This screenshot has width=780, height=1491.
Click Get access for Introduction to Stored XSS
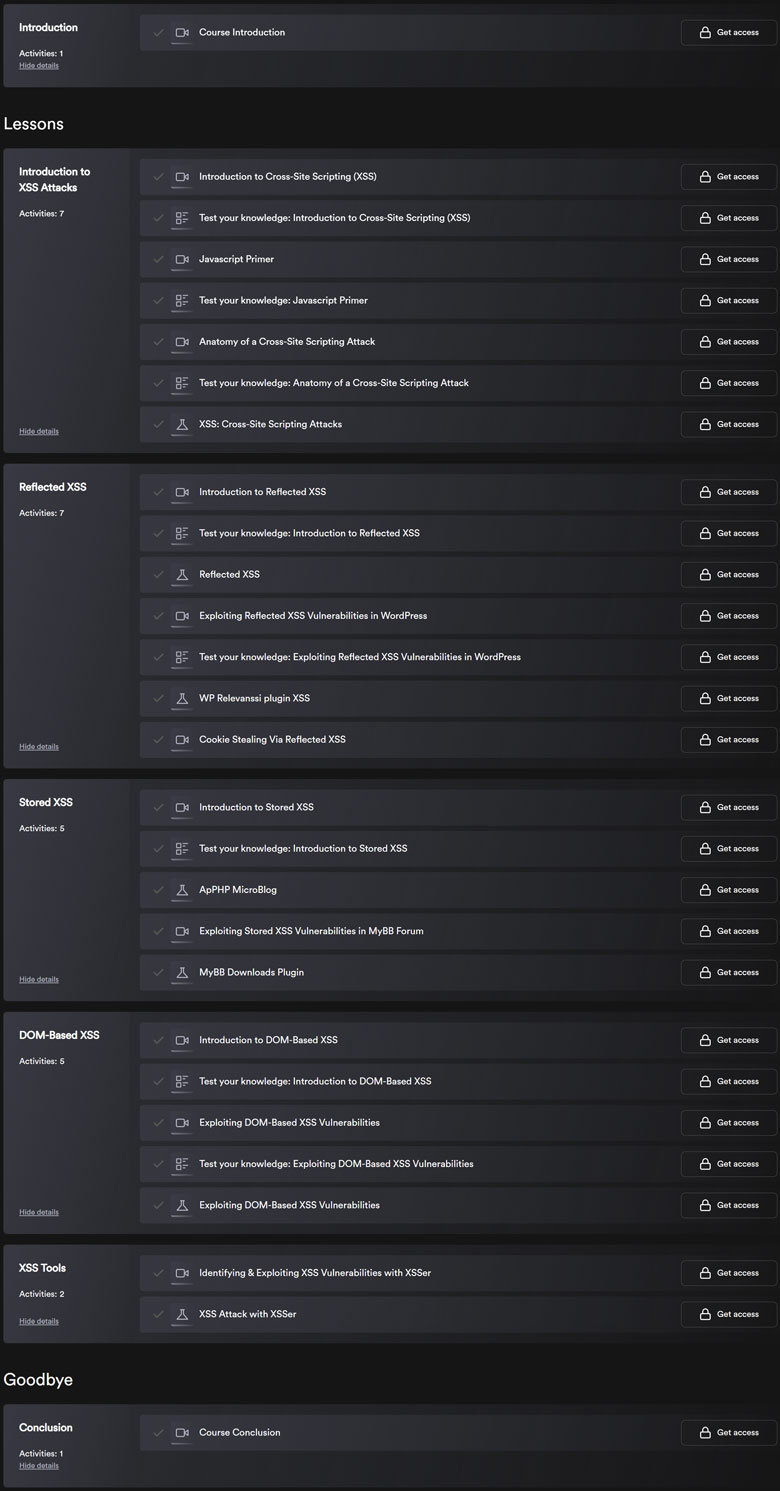(729, 807)
